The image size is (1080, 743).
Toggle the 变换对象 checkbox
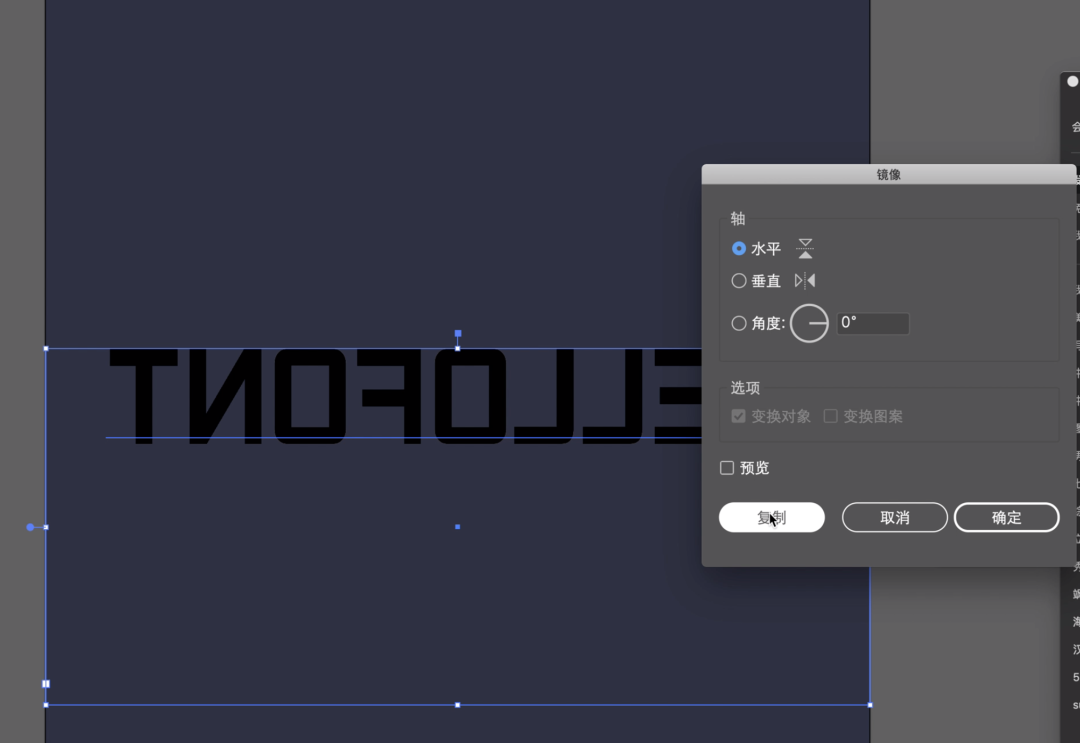tap(739, 416)
